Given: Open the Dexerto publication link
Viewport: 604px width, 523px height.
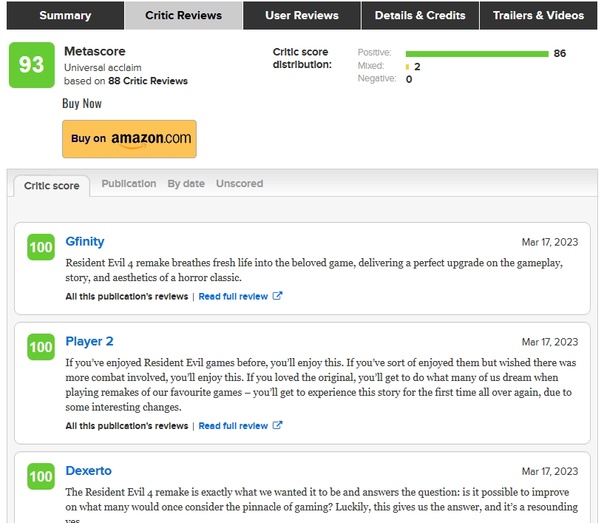Looking at the screenshot, I should pyautogui.click(x=88, y=470).
